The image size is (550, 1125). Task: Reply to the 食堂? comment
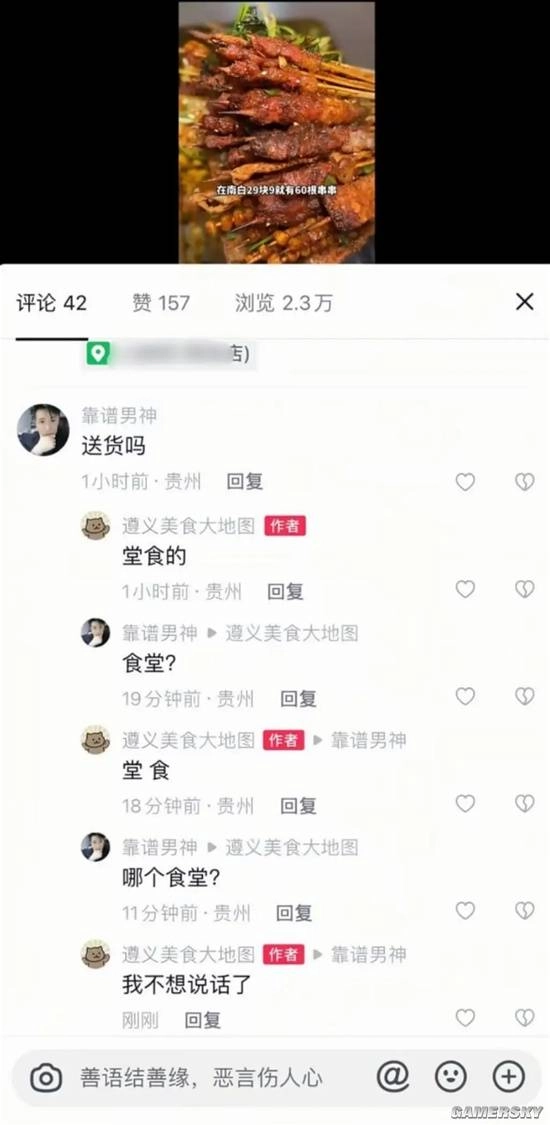(x=298, y=699)
